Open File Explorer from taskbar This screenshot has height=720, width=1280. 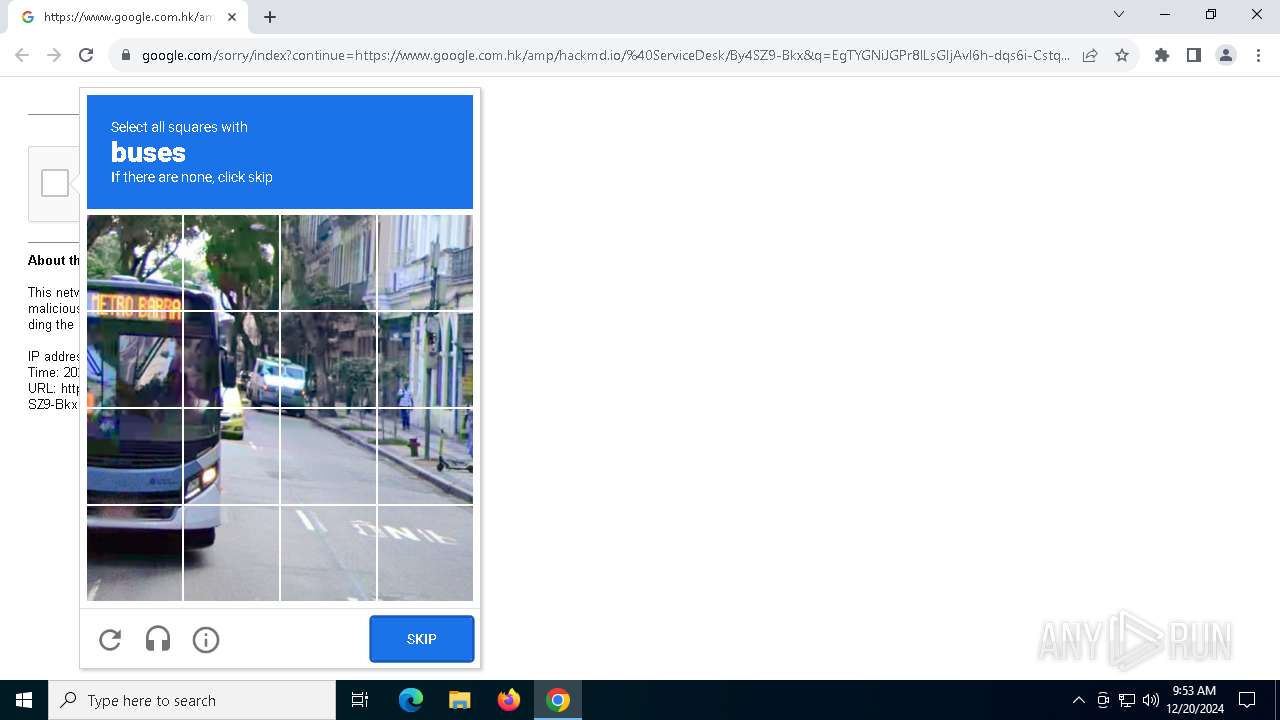click(459, 700)
